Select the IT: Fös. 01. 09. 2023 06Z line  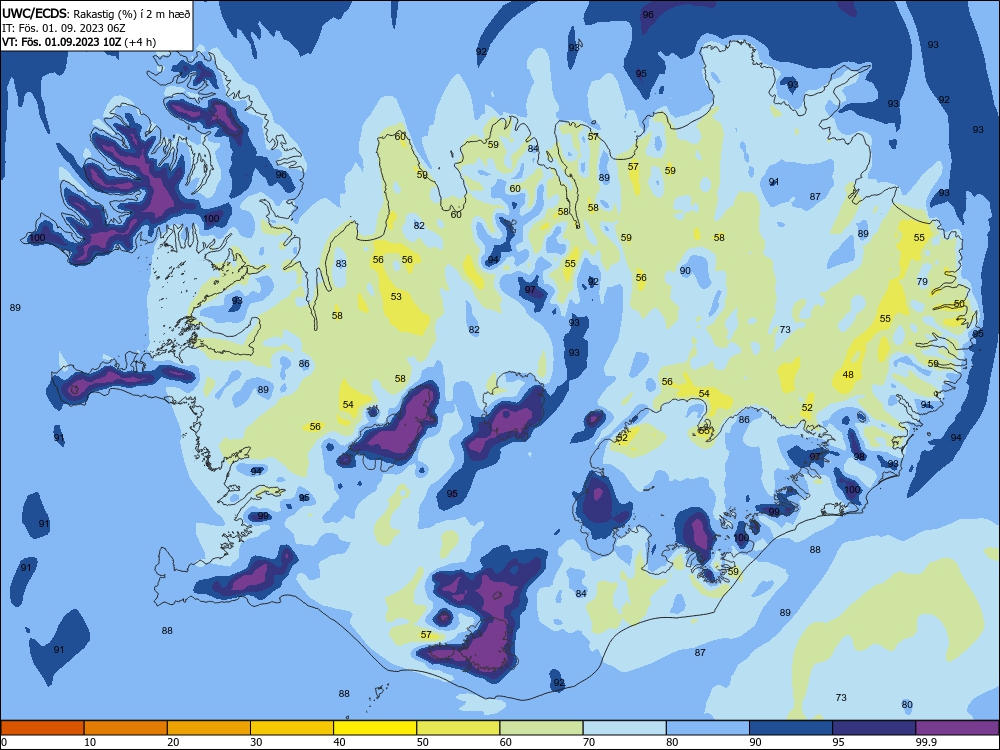pyautogui.click(x=64, y=28)
